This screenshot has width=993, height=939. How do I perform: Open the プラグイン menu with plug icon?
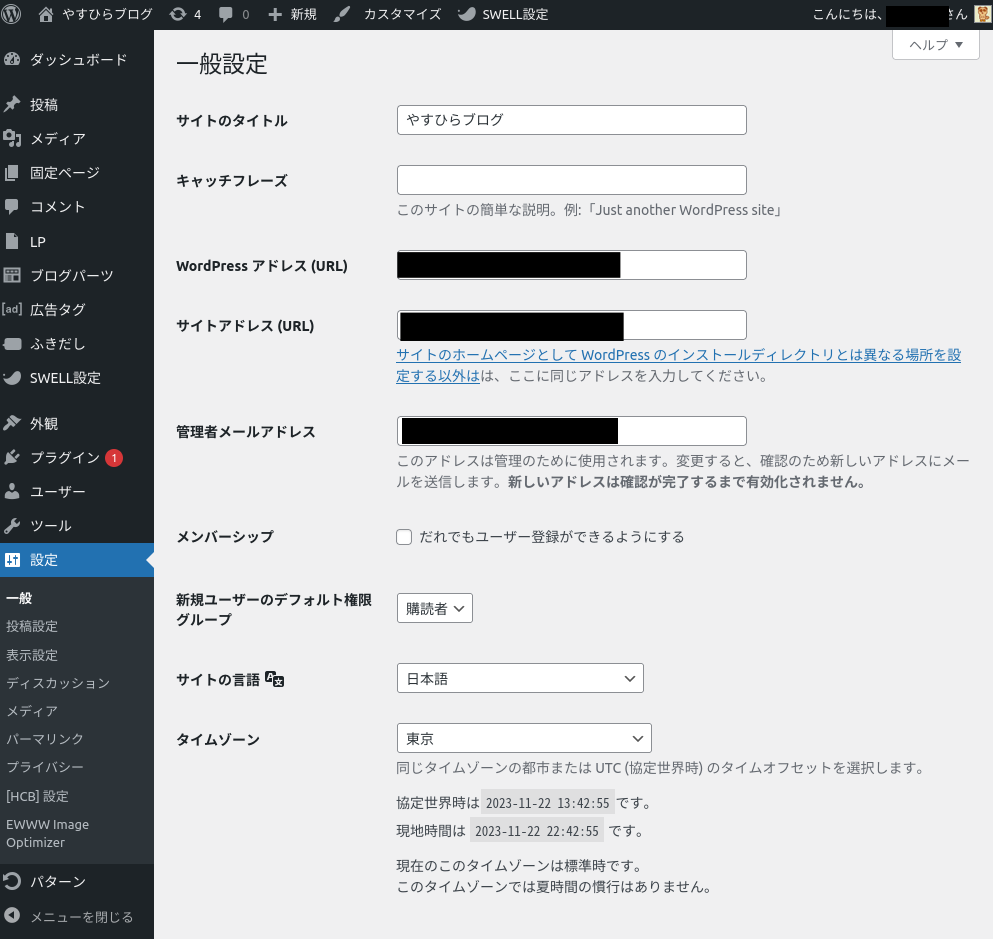[x=64, y=458]
